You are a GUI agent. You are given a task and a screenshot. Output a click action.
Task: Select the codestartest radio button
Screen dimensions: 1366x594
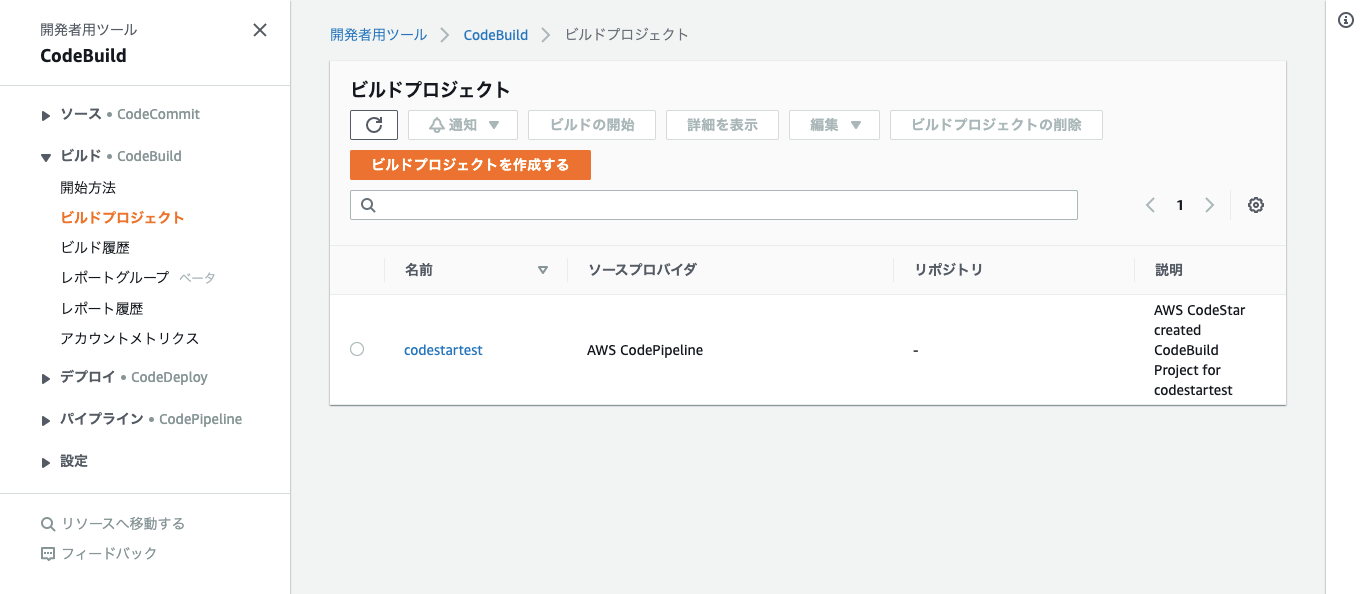357,349
